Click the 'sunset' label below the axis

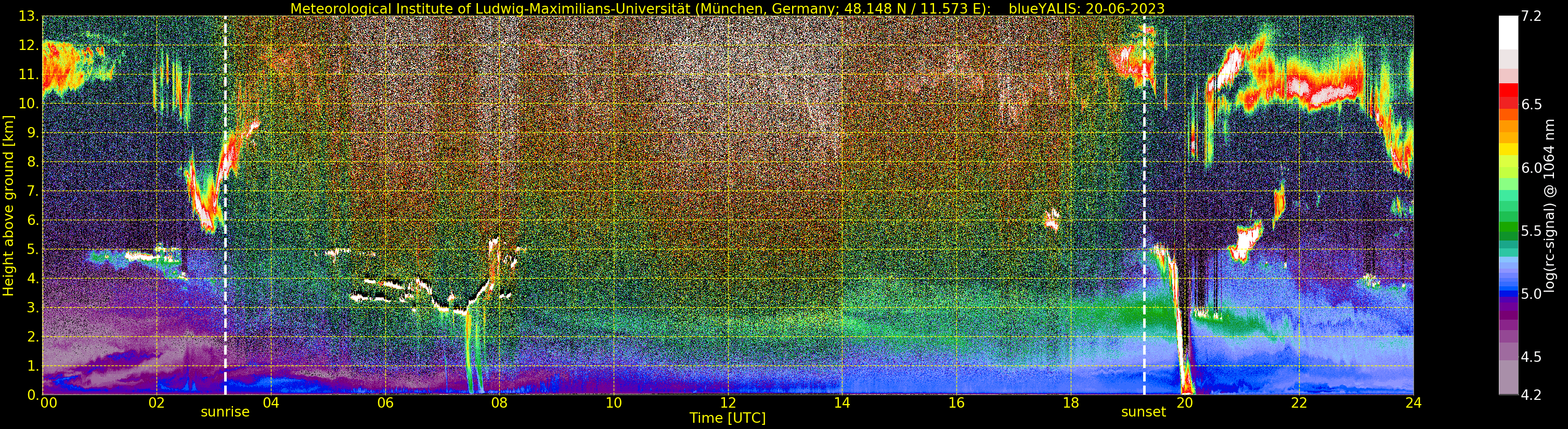[1144, 412]
